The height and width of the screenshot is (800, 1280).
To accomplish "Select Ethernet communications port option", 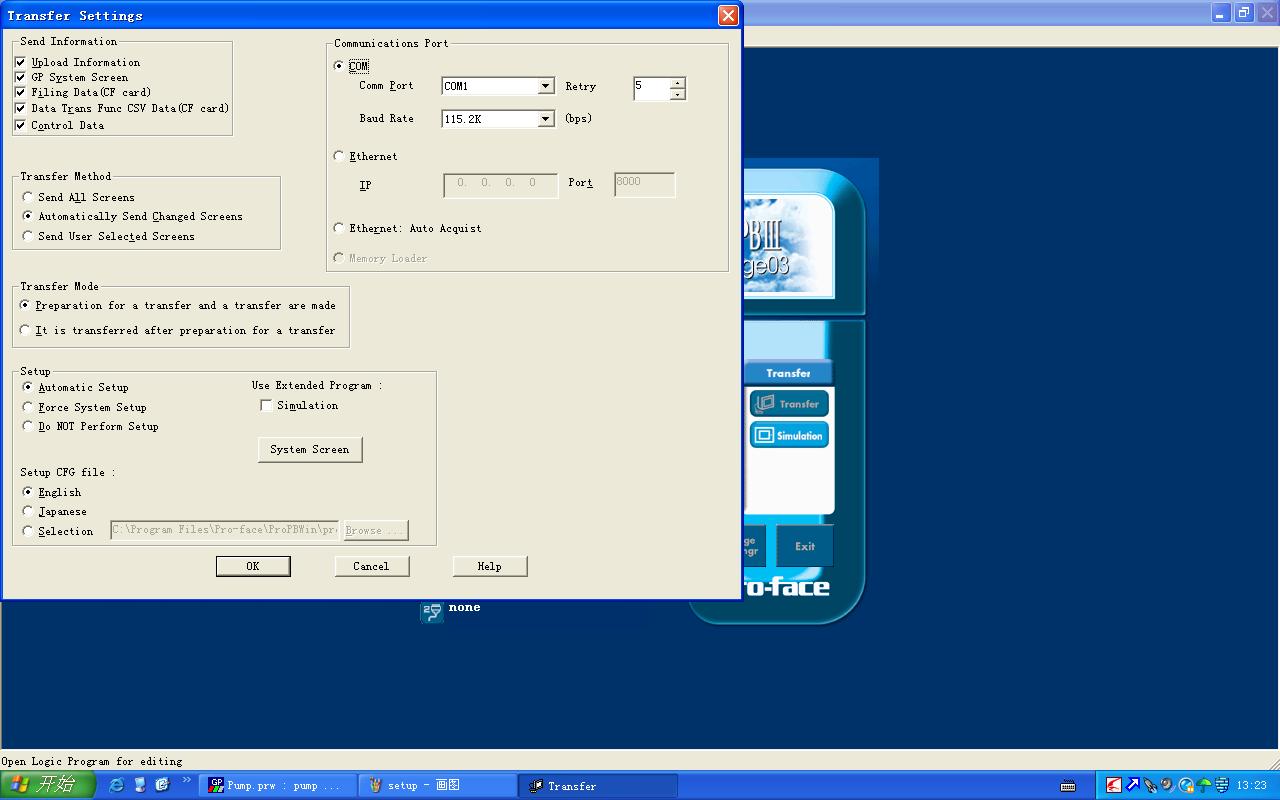I will 339,156.
